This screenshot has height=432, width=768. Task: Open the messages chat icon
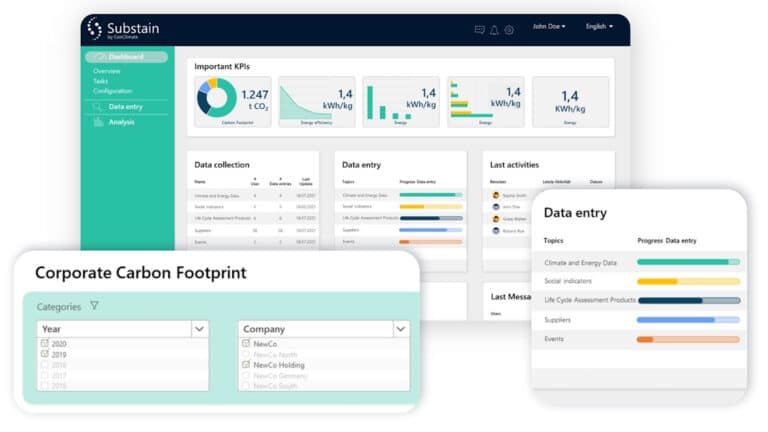[479, 29]
